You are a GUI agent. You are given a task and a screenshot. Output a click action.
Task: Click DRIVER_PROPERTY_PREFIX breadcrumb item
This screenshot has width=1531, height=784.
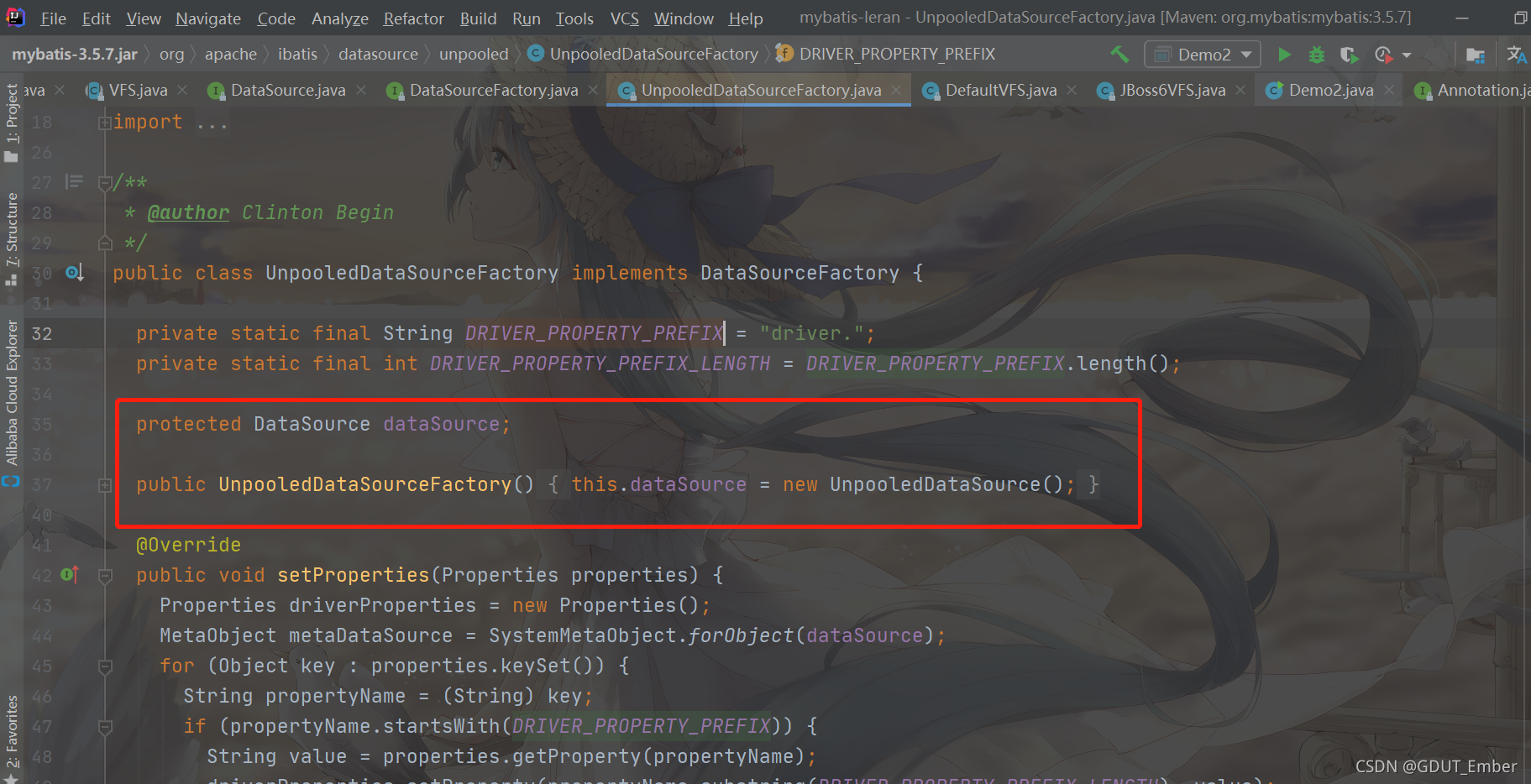tap(887, 55)
